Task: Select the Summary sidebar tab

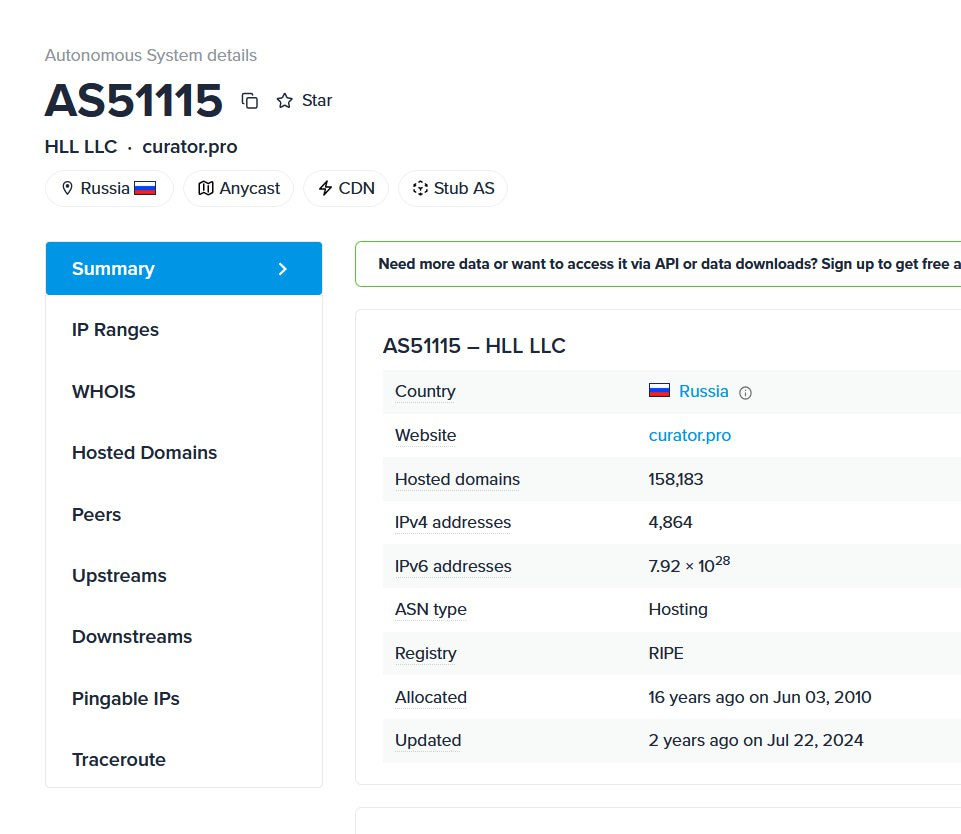Action: click(x=184, y=268)
